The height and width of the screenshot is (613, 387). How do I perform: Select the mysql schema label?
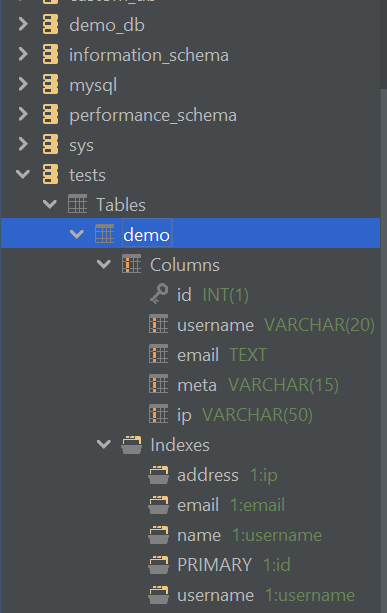pyautogui.click(x=93, y=86)
